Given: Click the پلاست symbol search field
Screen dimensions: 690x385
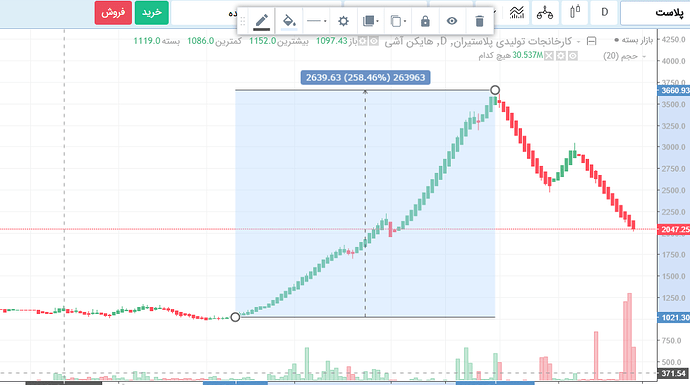Looking at the screenshot, I should point(655,13).
